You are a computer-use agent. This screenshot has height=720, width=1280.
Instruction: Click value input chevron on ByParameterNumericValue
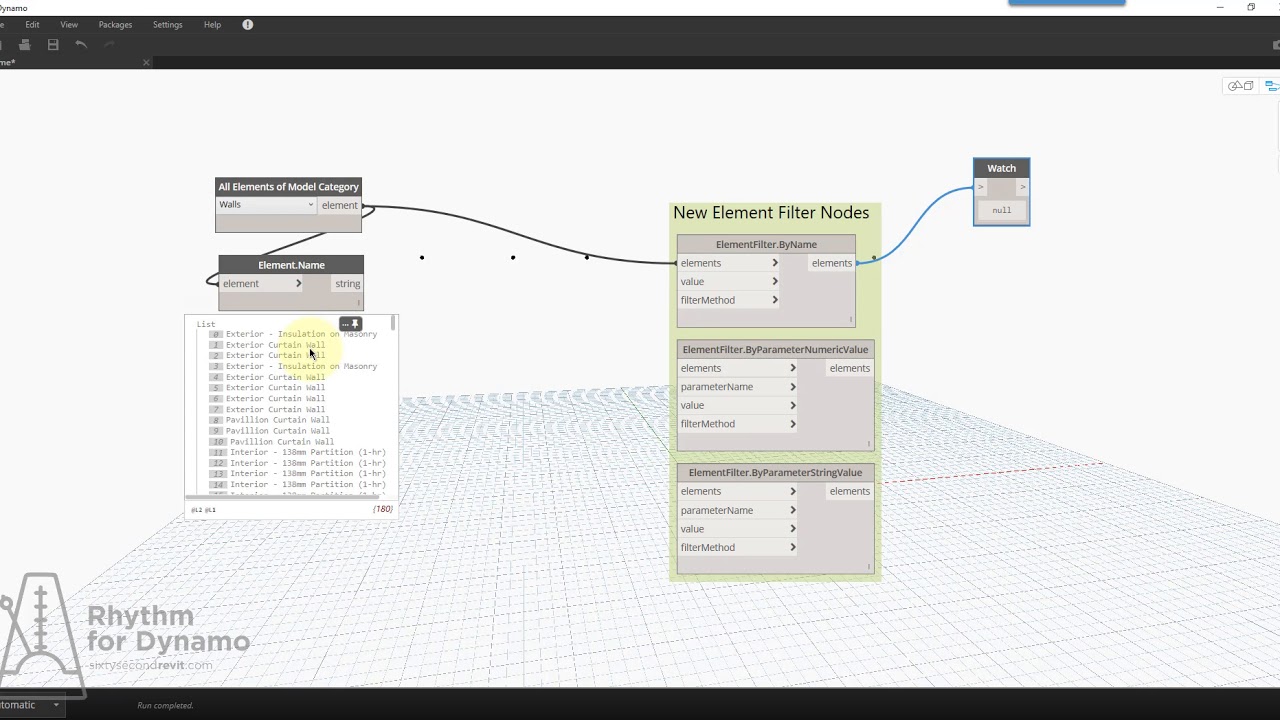(793, 405)
